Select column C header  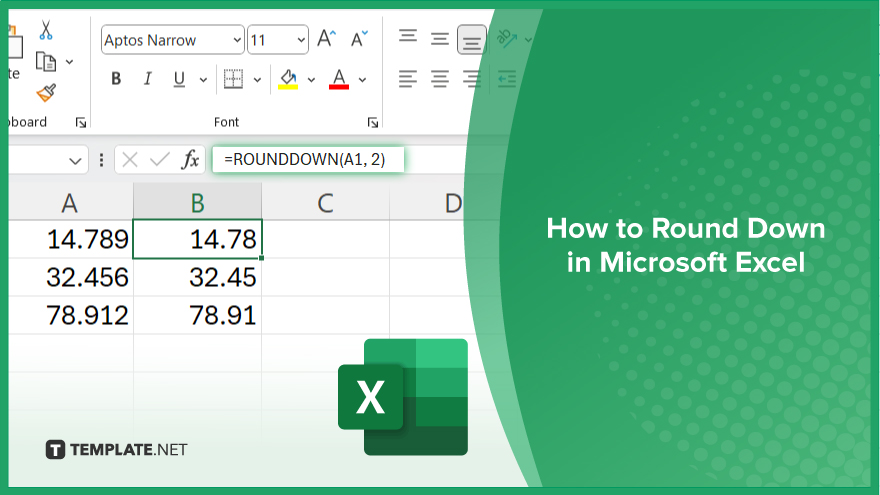(326, 203)
